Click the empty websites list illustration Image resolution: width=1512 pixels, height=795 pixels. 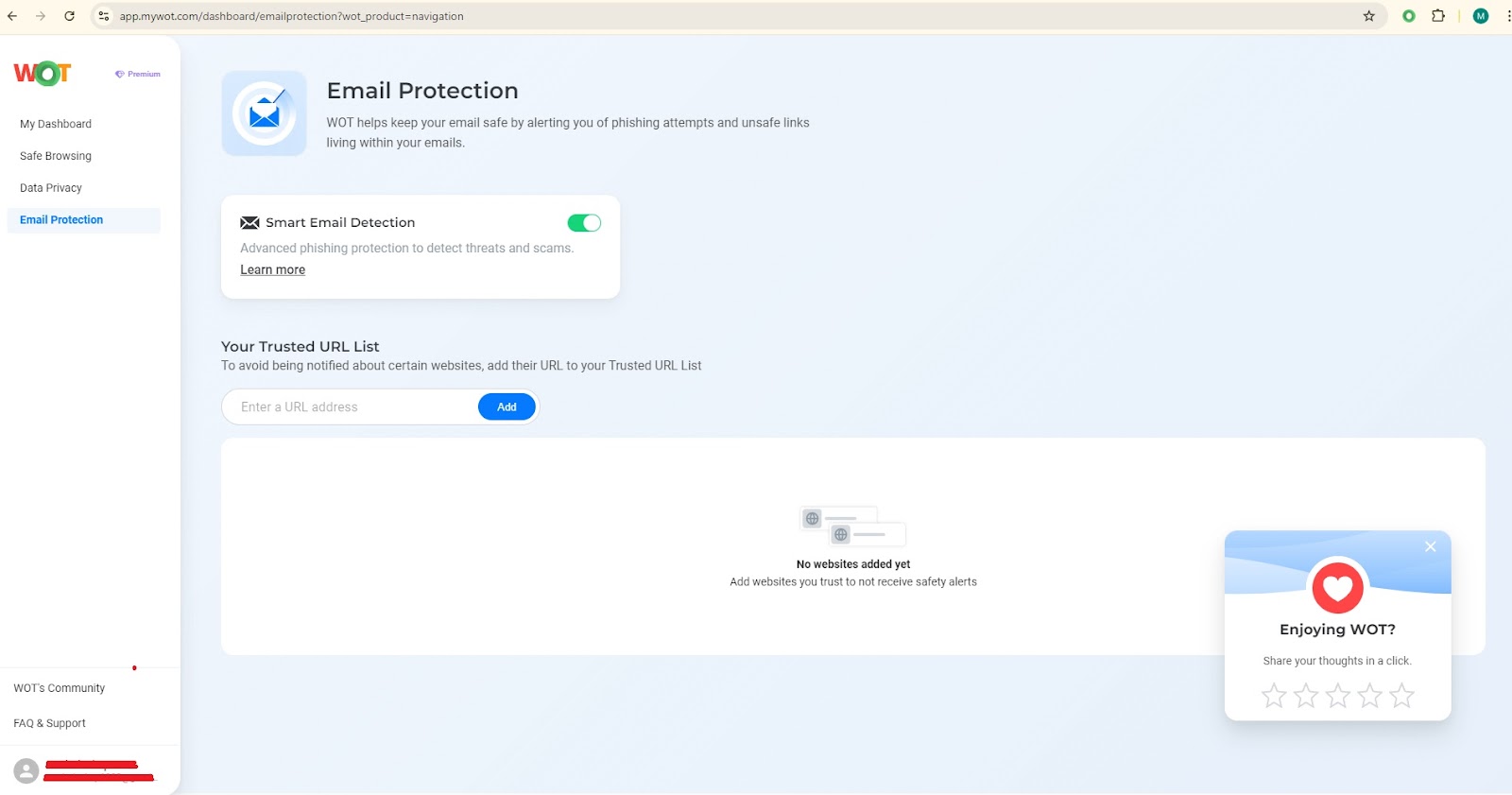click(853, 527)
